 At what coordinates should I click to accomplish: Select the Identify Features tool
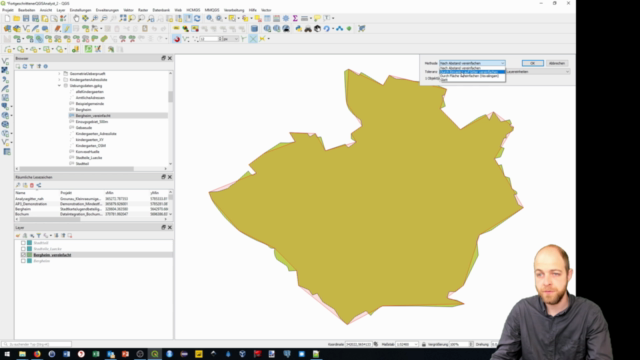coord(209,18)
